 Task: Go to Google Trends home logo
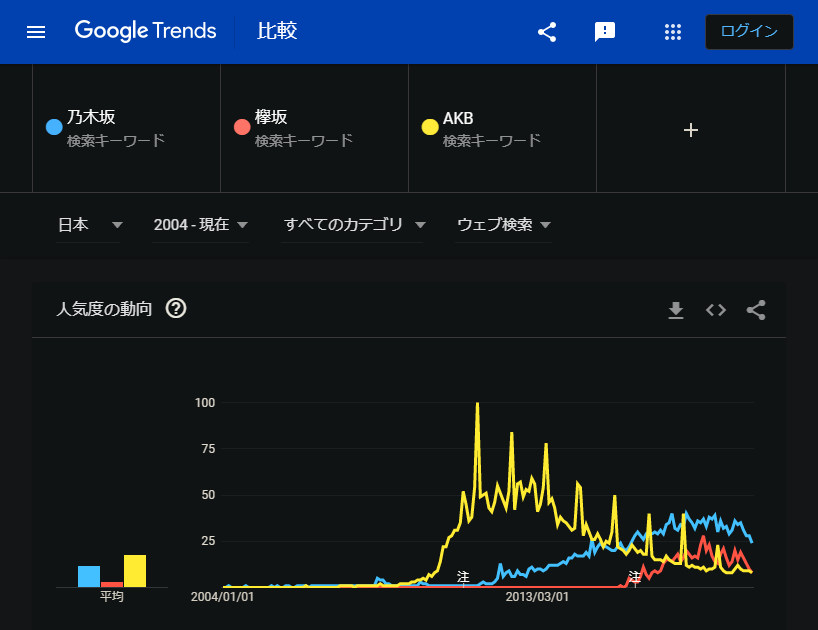(145, 31)
